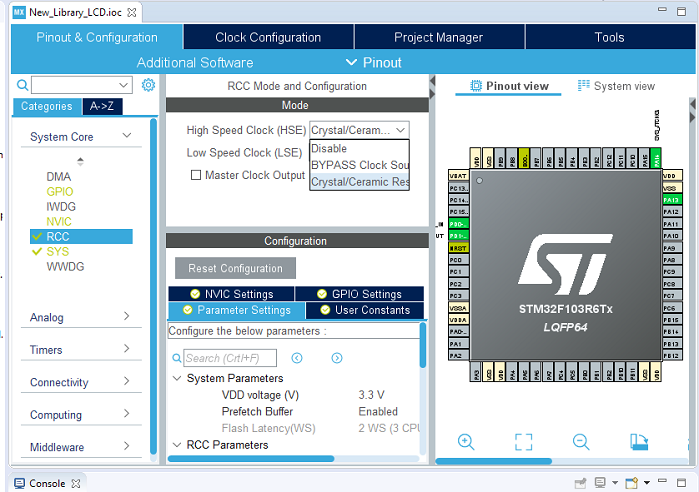The height and width of the screenshot is (492, 699).
Task: Select the PC3 pin on the chip
Action: [x=458, y=295]
